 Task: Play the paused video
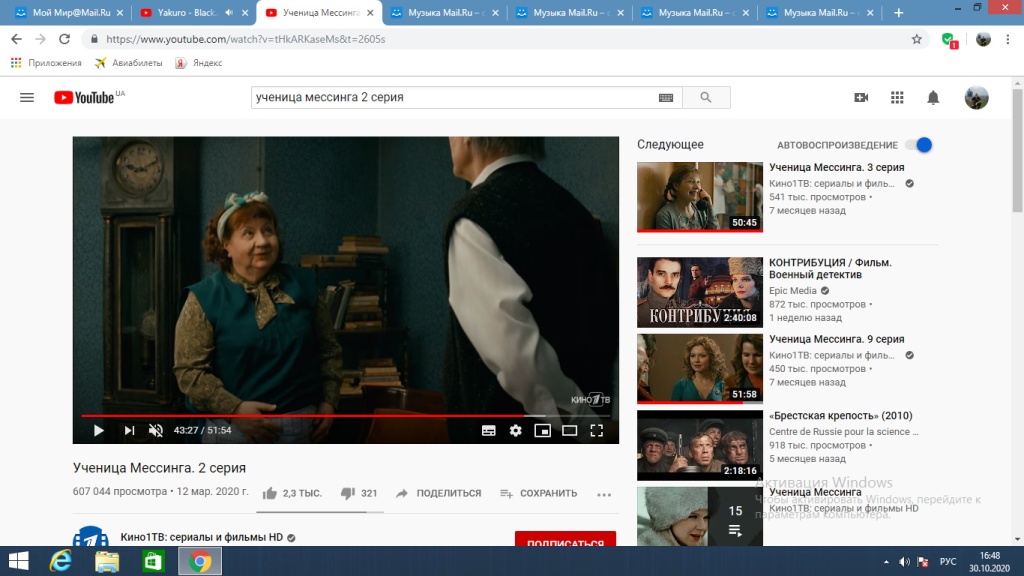click(99, 430)
